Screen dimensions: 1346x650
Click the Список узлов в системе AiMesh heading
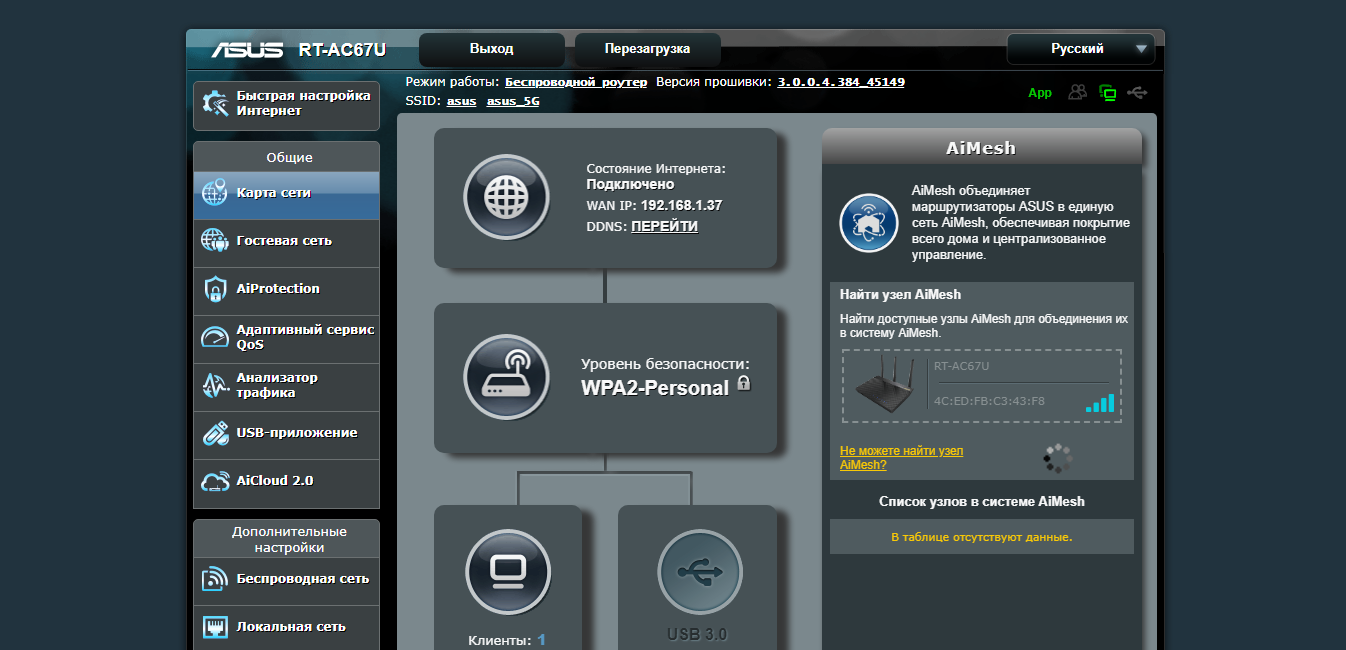pyautogui.click(x=982, y=502)
